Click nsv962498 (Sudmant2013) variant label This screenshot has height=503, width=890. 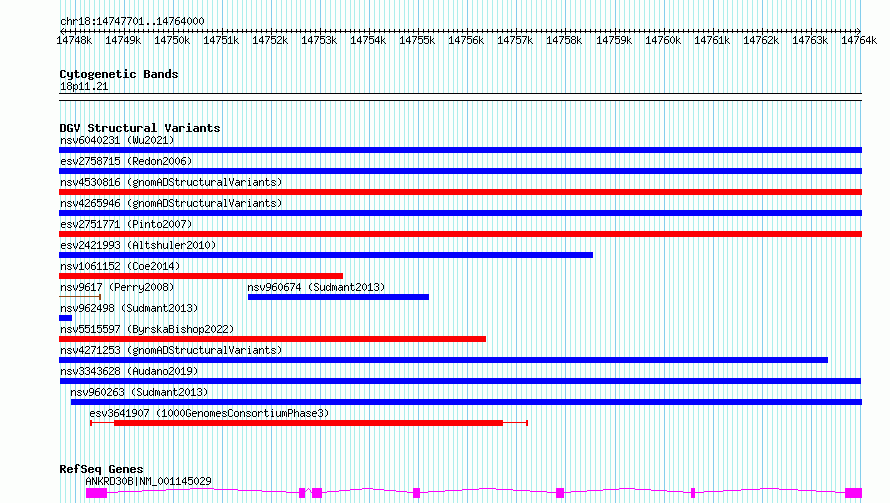(x=129, y=308)
